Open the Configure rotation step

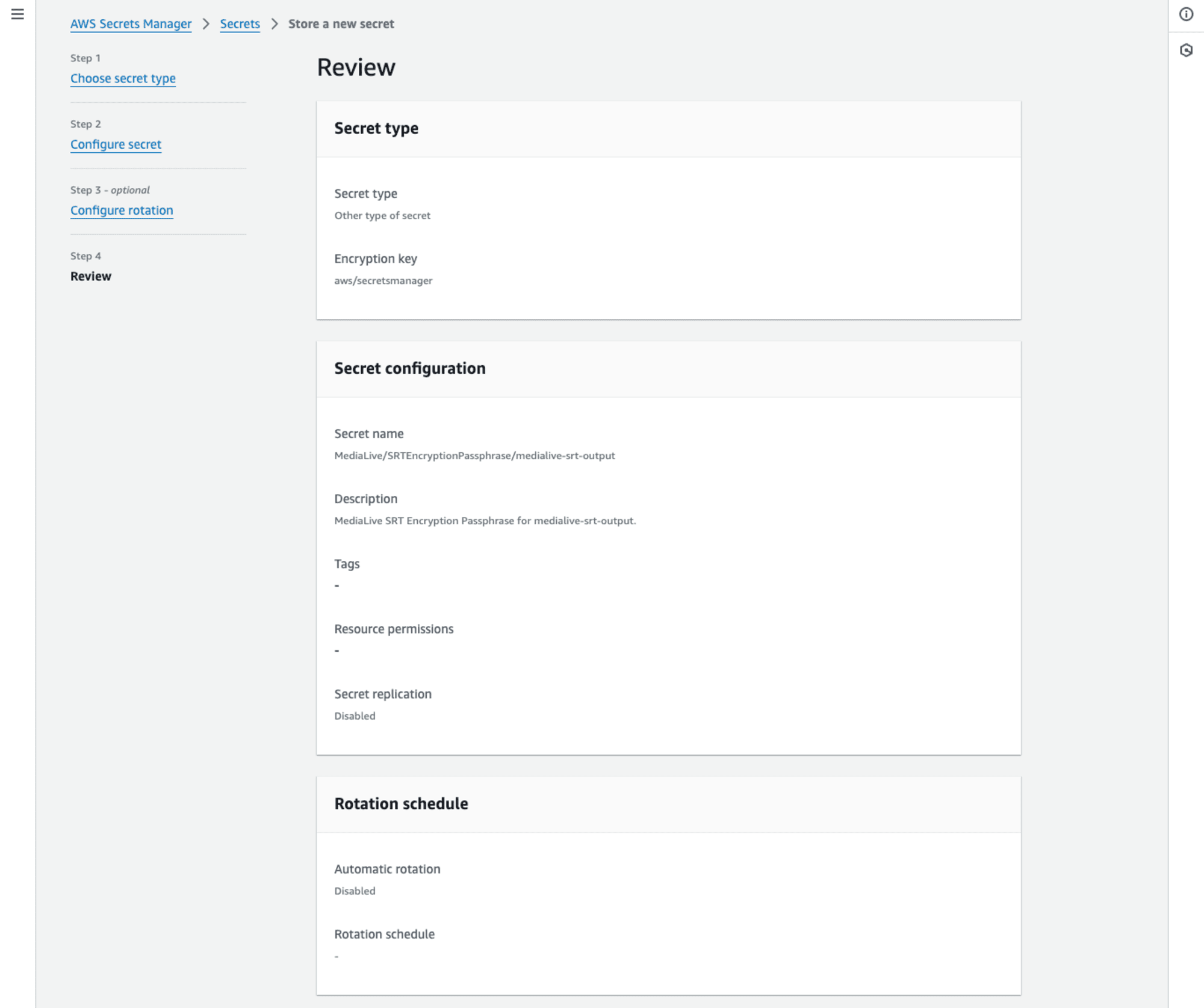[122, 210]
